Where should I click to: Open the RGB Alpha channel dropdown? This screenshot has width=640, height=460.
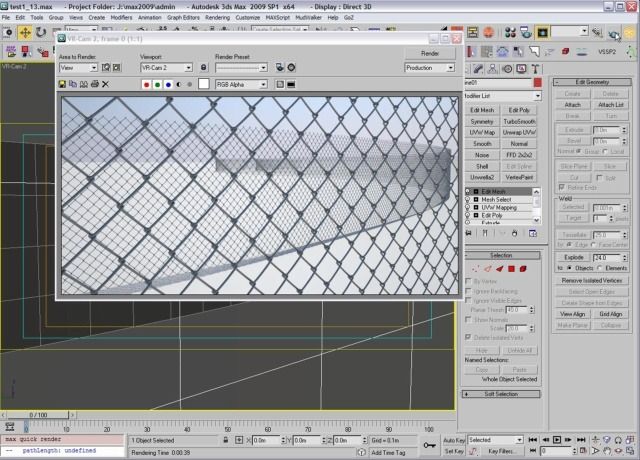pyautogui.click(x=241, y=84)
